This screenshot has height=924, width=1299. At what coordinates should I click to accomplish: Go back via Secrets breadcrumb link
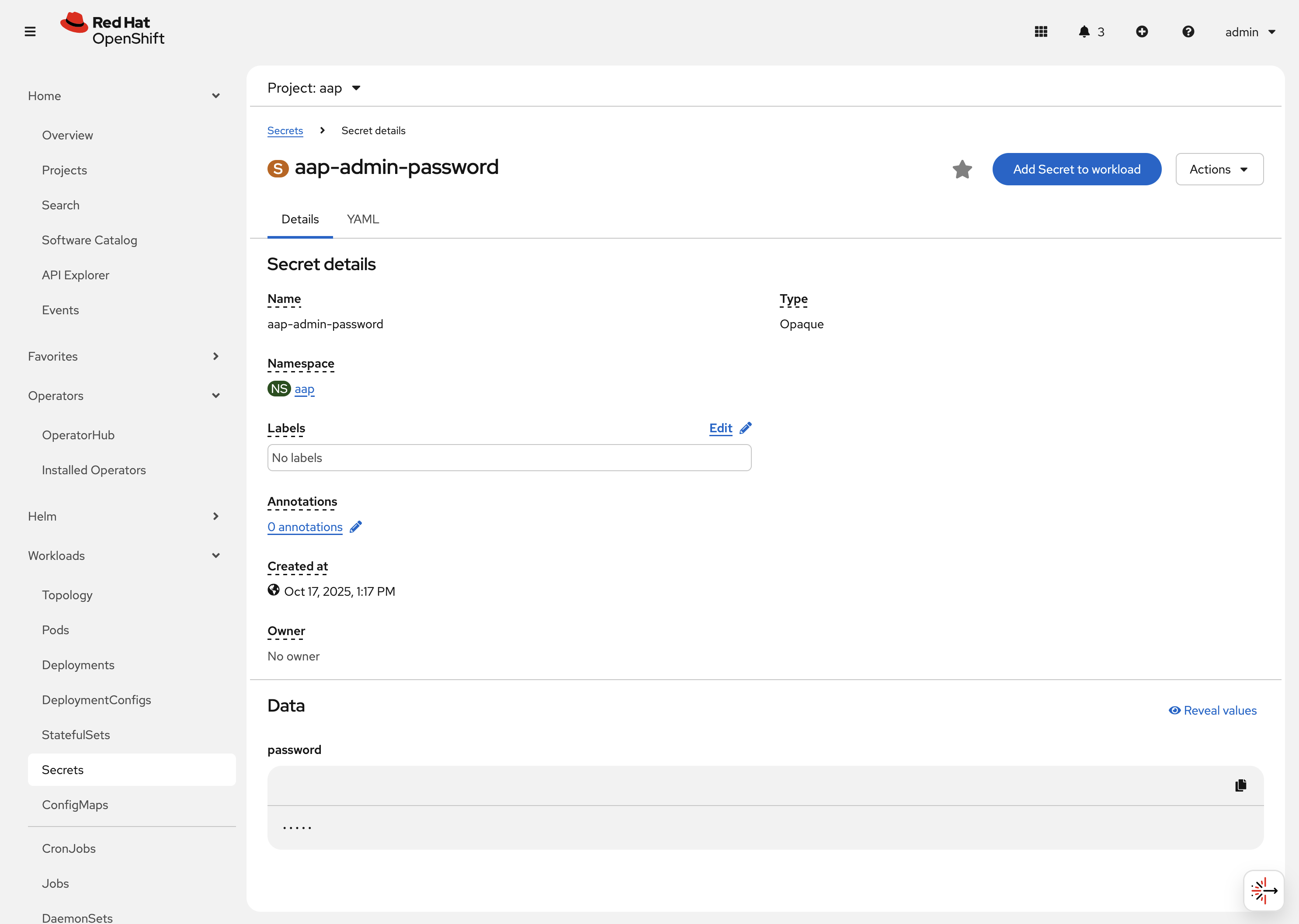[x=285, y=131]
